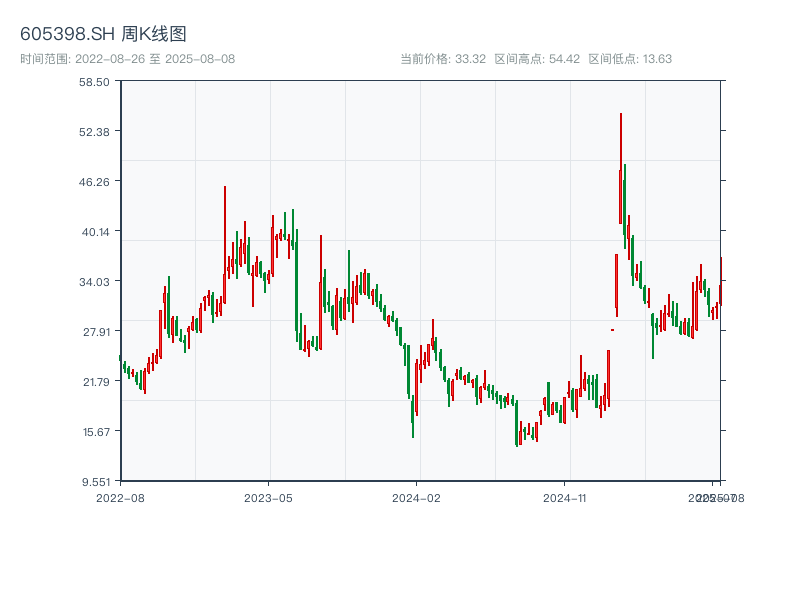Click the y-axis value 27.91
The image size is (800, 600).
click(x=96, y=332)
